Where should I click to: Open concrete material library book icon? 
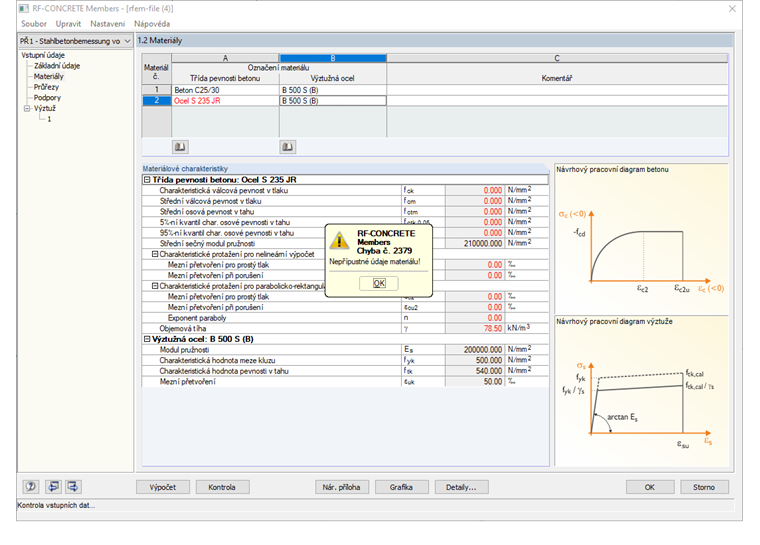(180, 147)
